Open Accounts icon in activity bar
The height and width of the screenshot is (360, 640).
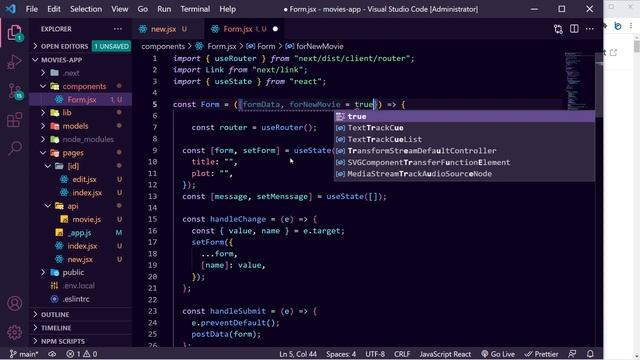tap(14, 304)
